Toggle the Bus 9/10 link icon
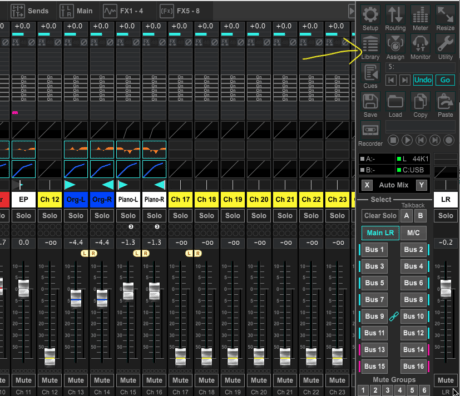The height and width of the screenshot is (396, 460). (394, 316)
